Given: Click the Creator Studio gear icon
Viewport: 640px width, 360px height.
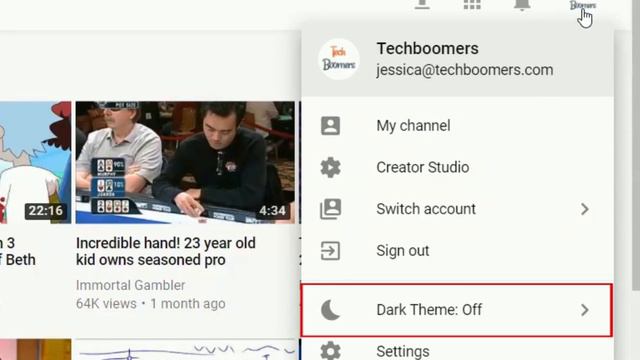Looking at the screenshot, I should (330, 167).
